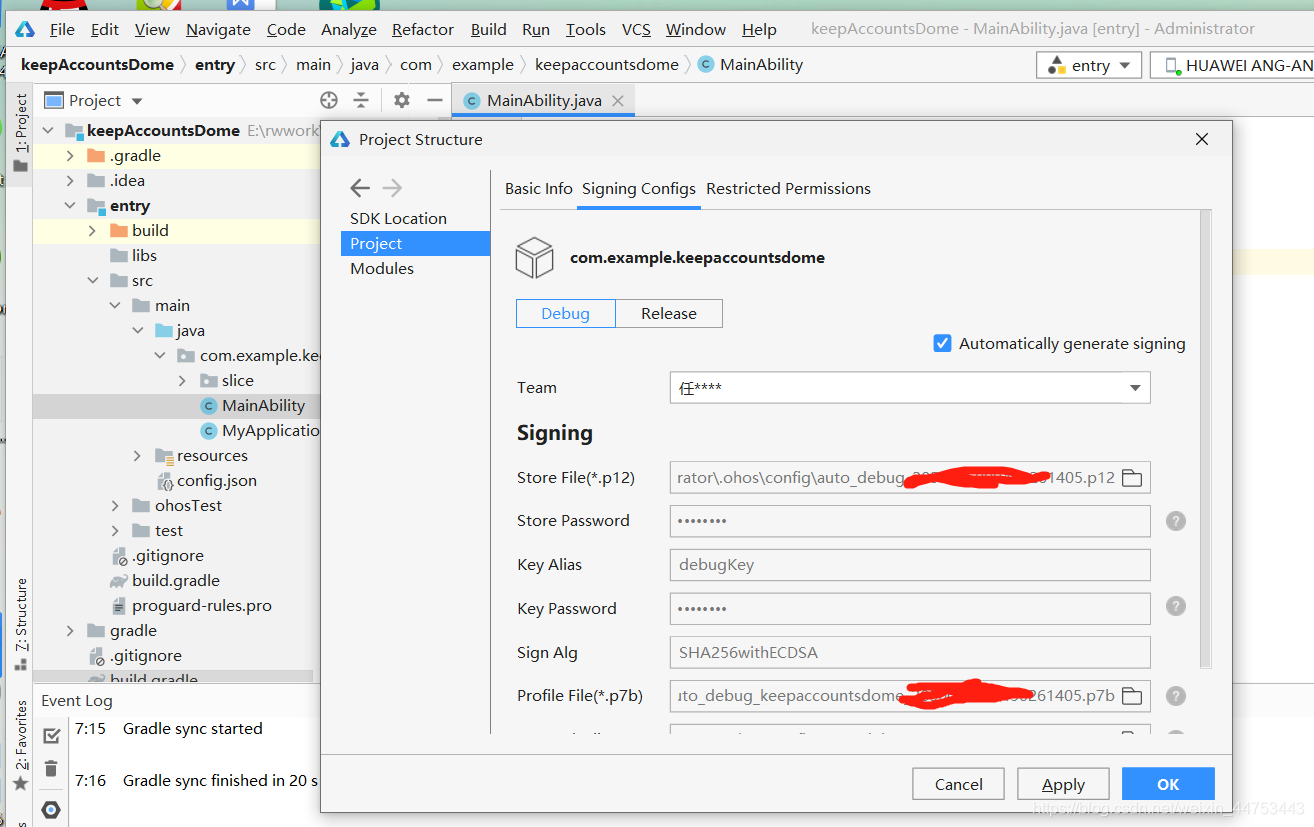Click the Key Alias field
The image size is (1314, 827).
pyautogui.click(x=910, y=565)
